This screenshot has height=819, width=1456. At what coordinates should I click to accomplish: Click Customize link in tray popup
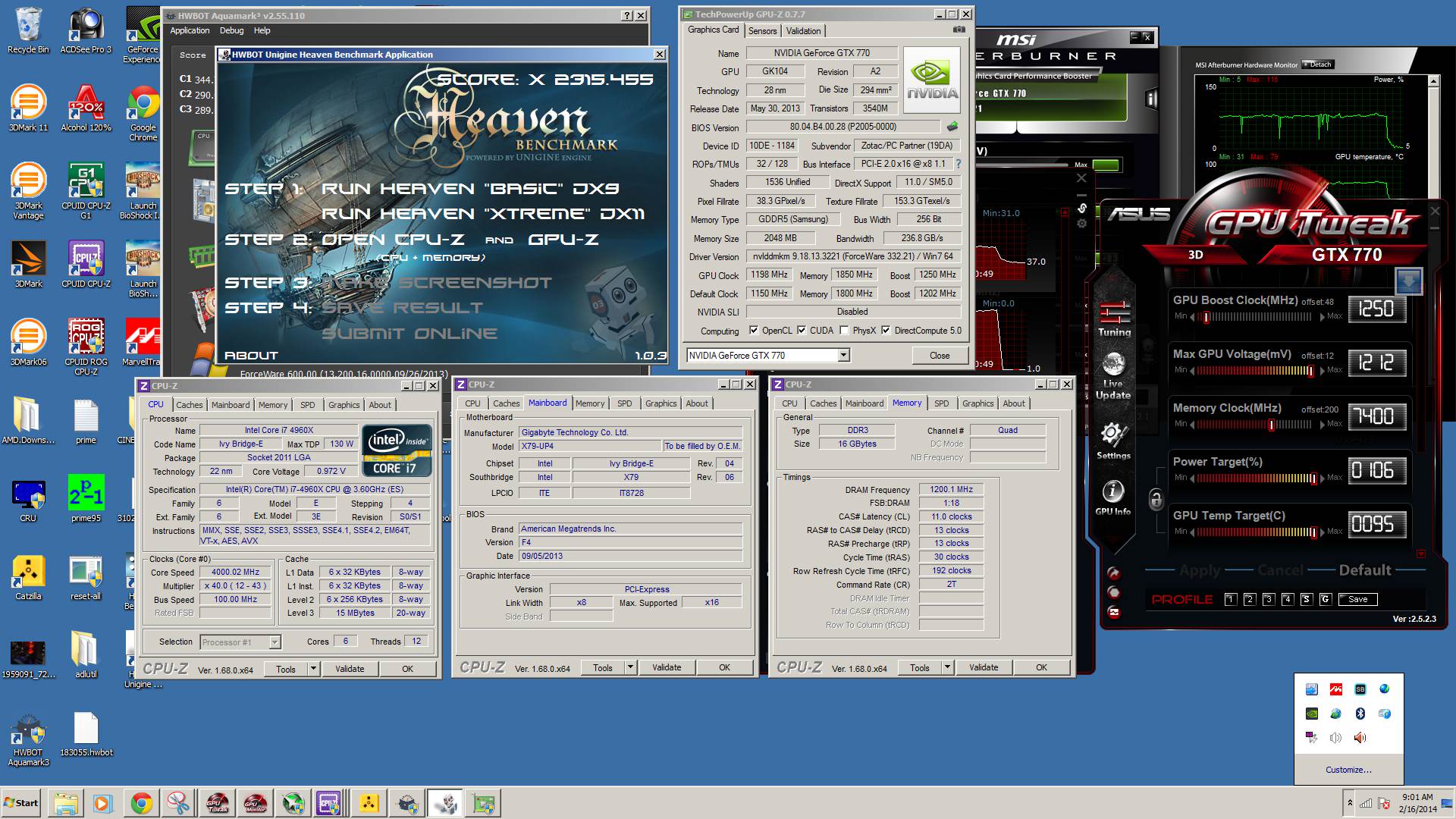[1348, 770]
